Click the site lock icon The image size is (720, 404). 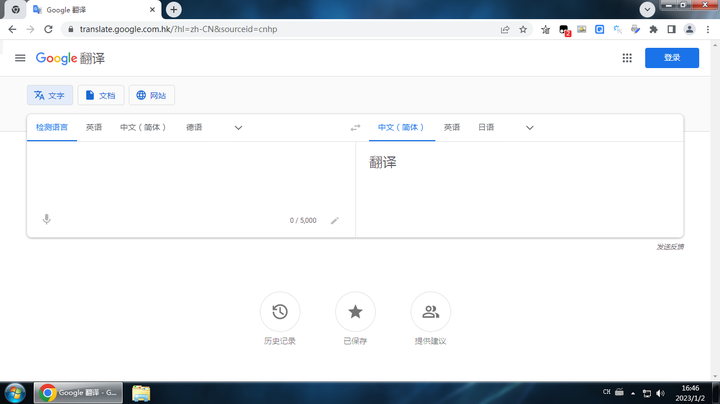tap(70, 29)
